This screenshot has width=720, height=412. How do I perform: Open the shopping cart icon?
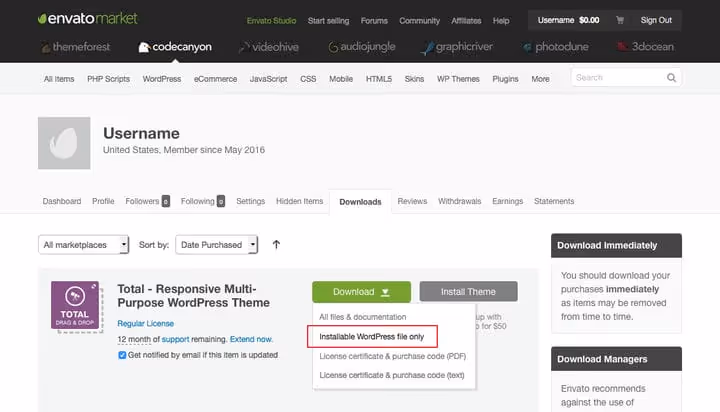(620, 20)
